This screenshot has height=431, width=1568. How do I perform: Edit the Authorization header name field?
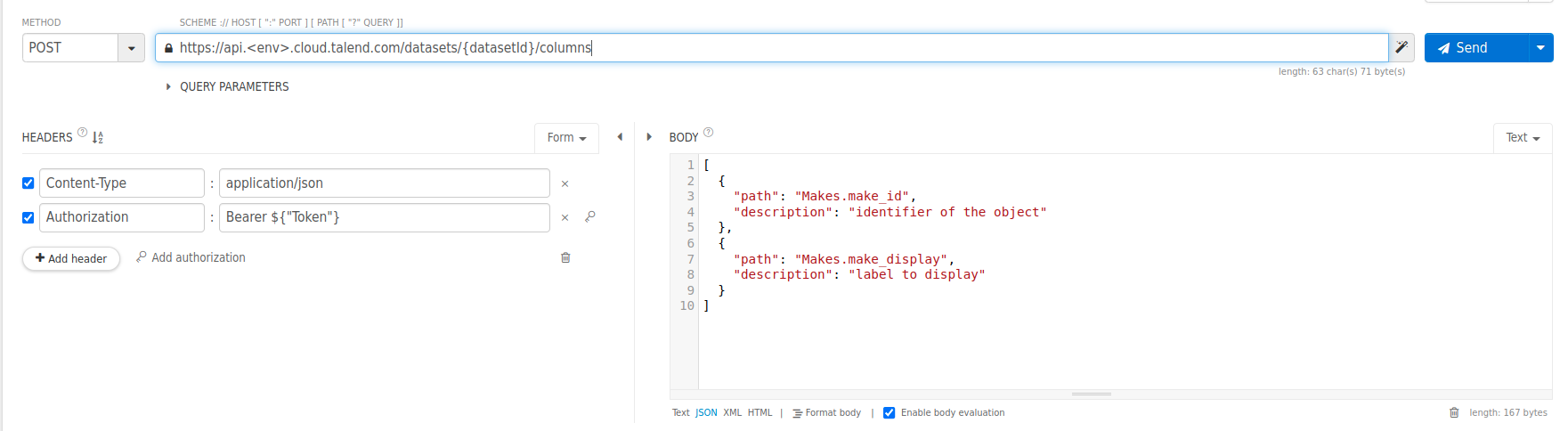click(x=122, y=217)
